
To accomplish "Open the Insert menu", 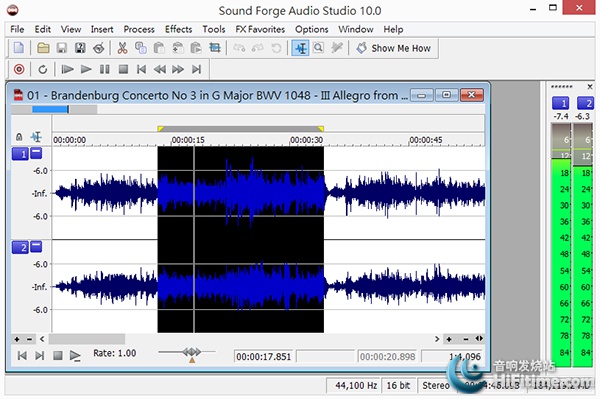I will tap(102, 29).
